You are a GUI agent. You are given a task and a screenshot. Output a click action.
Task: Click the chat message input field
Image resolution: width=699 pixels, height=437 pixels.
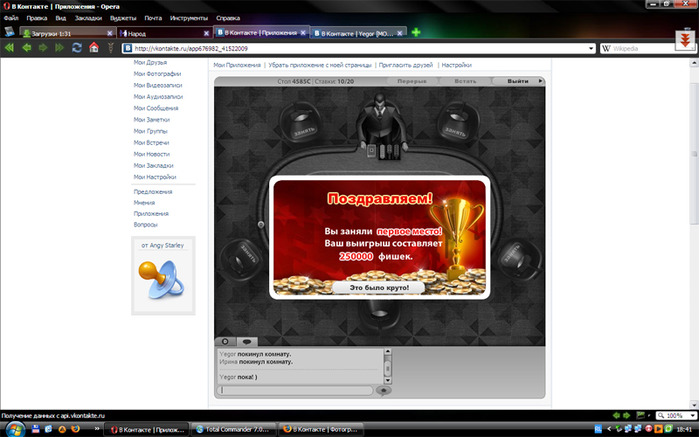point(295,391)
